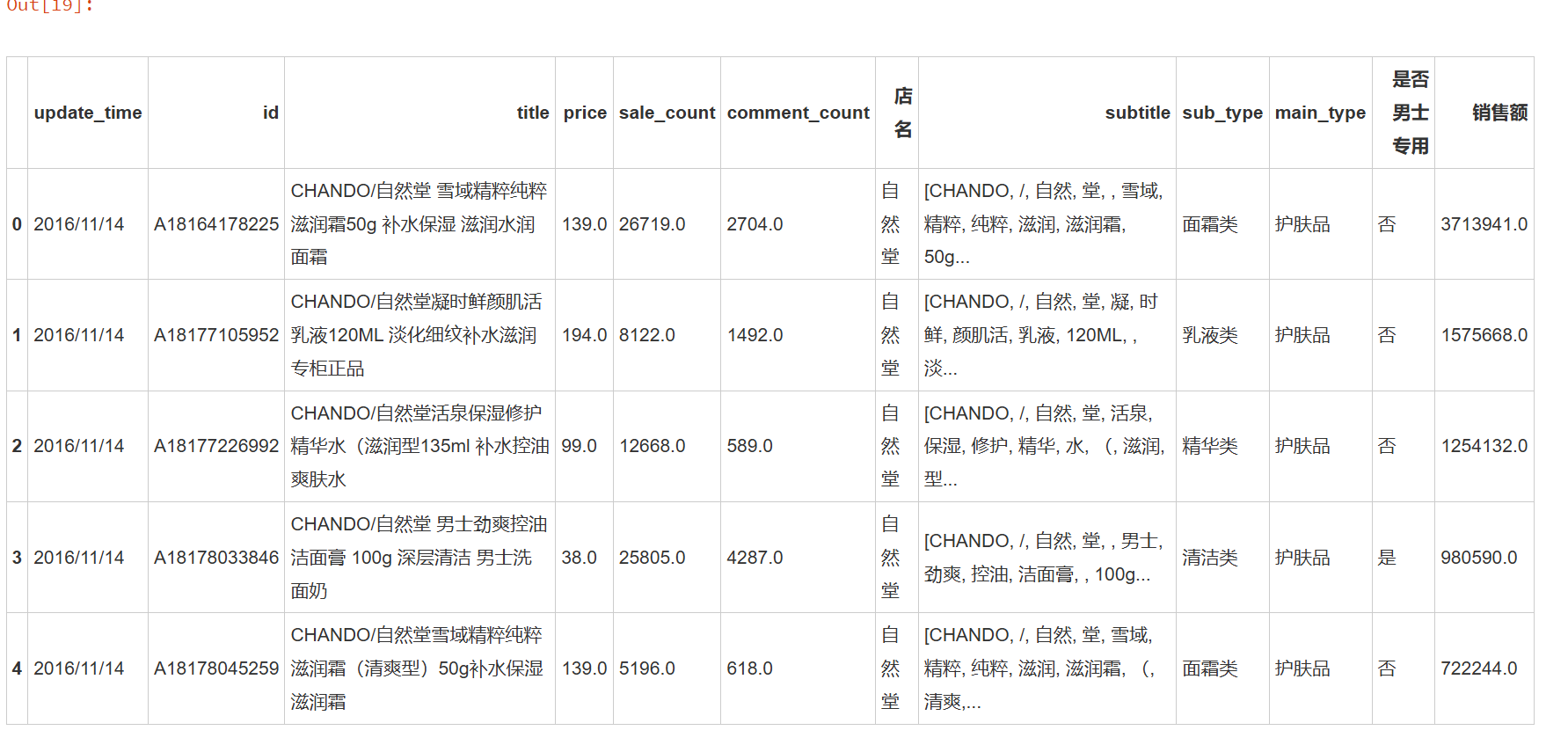Click the price column header
The width and height of the screenshot is (1568, 745).
click(585, 113)
